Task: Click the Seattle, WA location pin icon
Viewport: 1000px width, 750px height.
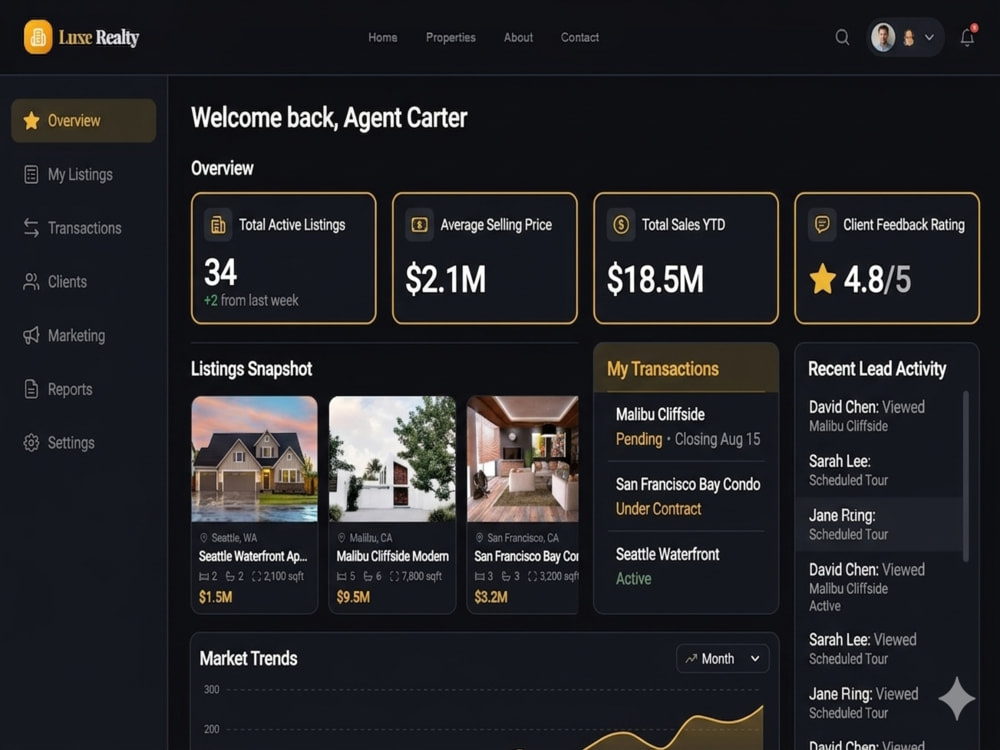Action: (x=204, y=538)
